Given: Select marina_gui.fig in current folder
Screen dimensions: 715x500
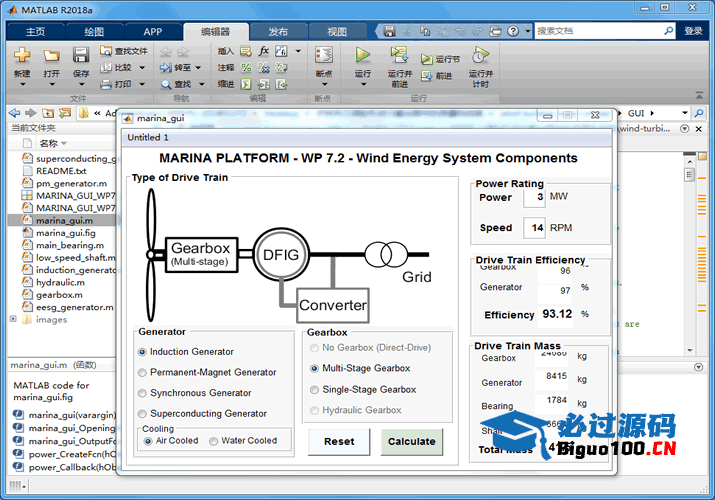Looking at the screenshot, I should pyautogui.click(x=66, y=233).
